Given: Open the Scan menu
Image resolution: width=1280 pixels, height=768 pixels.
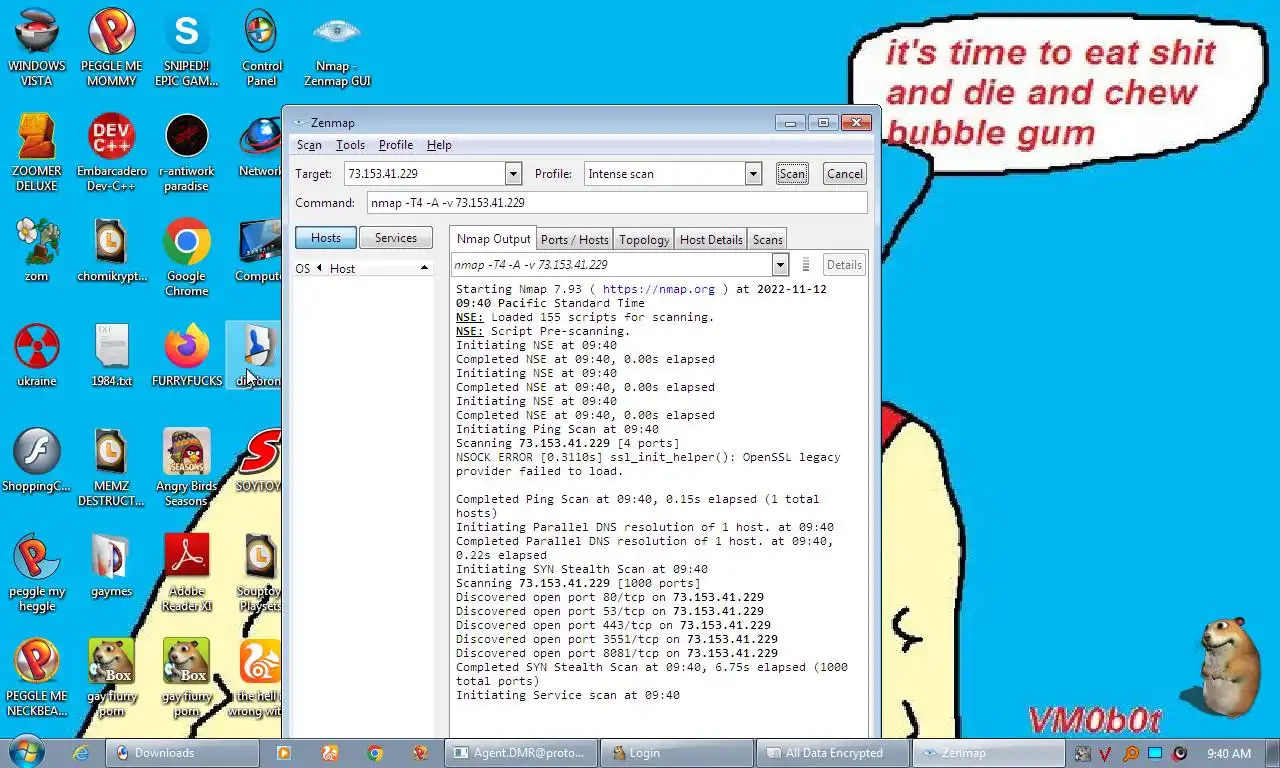Looking at the screenshot, I should [309, 145].
